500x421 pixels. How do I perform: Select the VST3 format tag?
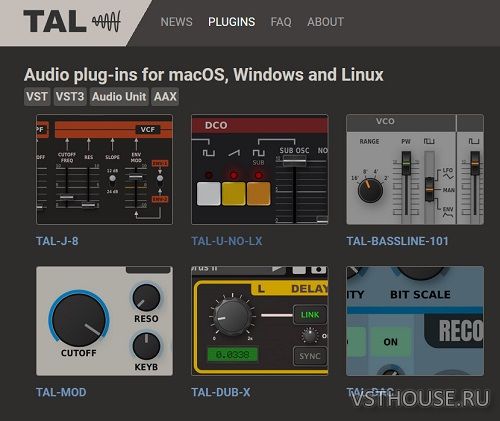tap(70, 97)
